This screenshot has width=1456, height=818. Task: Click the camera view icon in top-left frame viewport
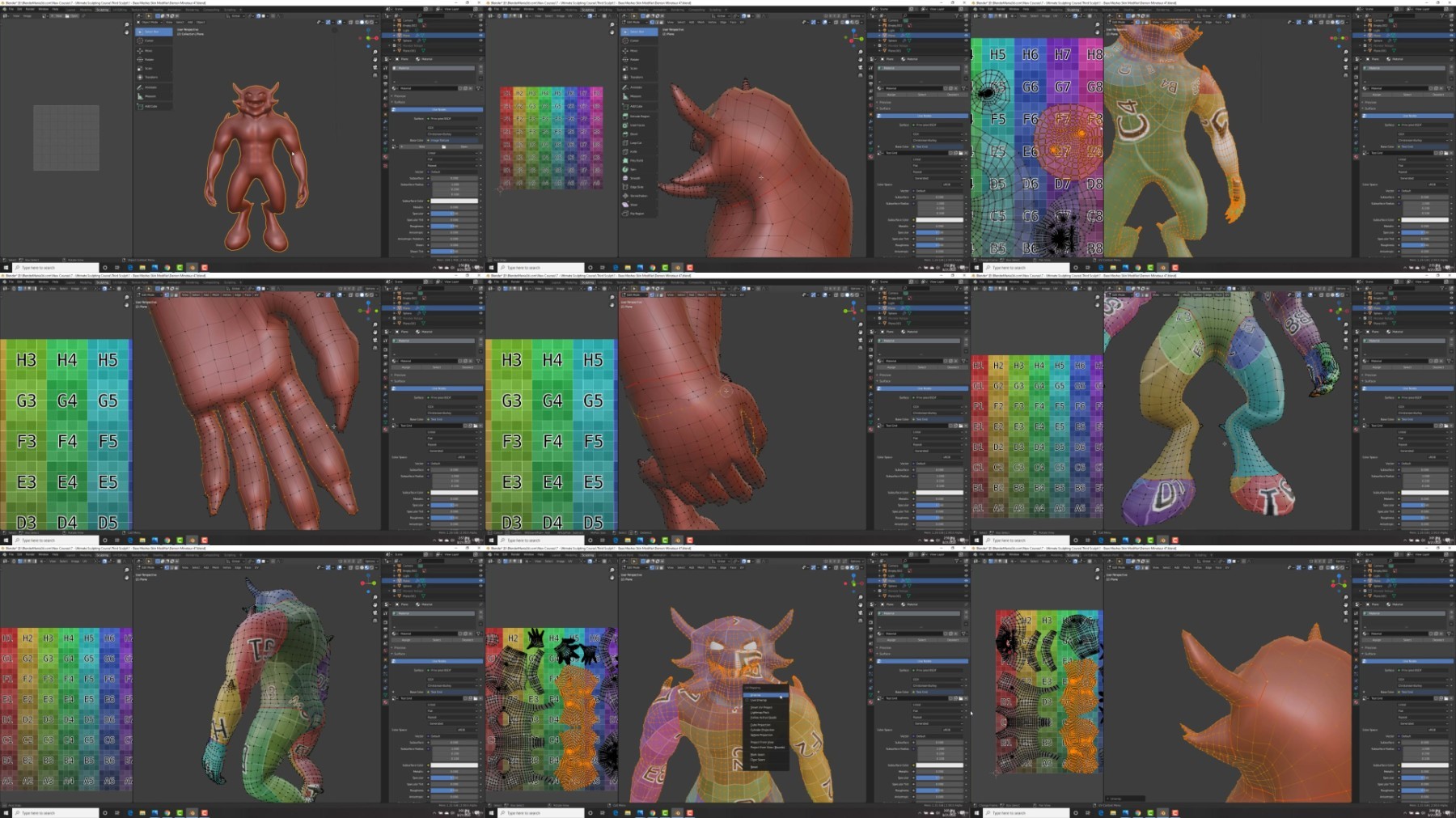[375, 67]
